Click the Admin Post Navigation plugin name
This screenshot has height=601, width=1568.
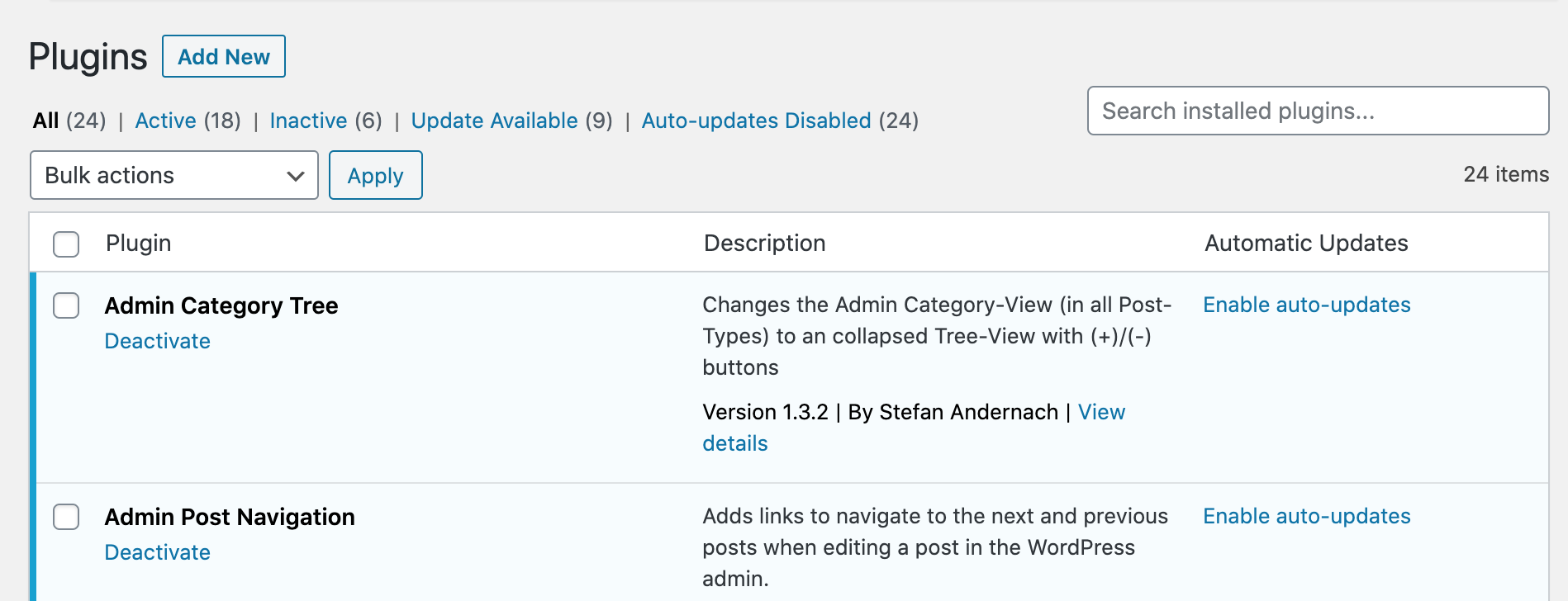pos(230,517)
